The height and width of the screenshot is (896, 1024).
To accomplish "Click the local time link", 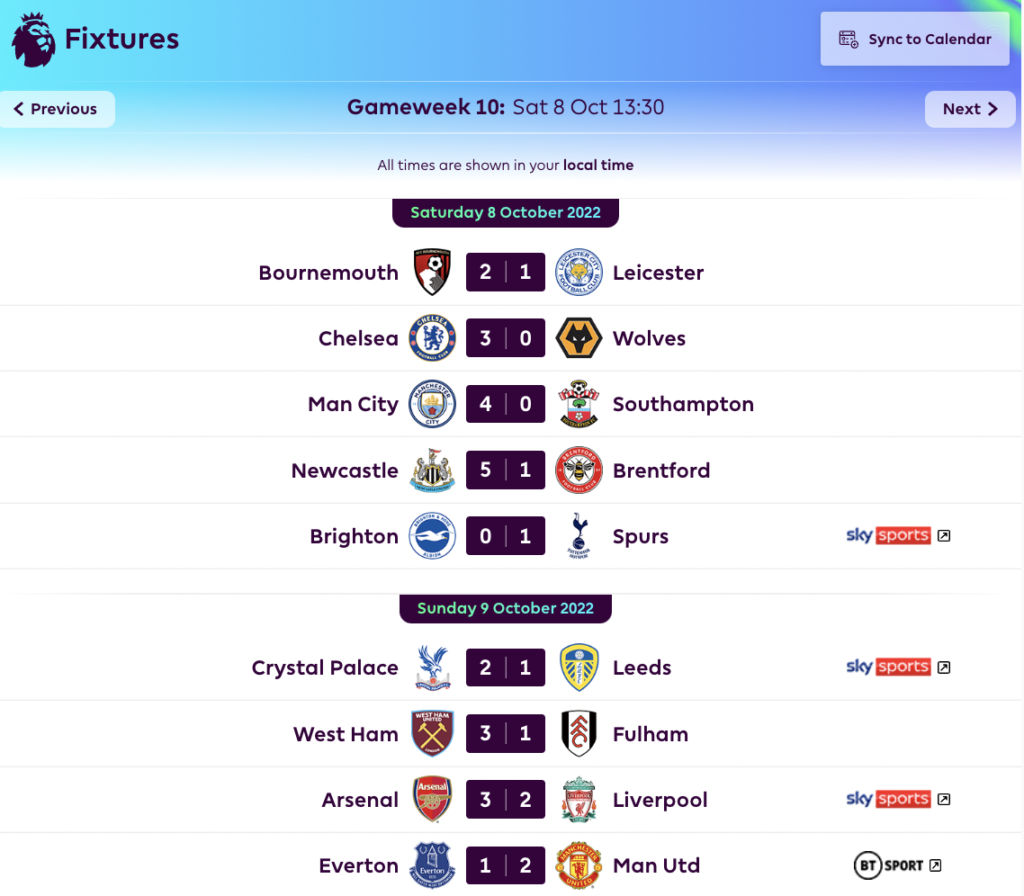I will tap(598, 164).
